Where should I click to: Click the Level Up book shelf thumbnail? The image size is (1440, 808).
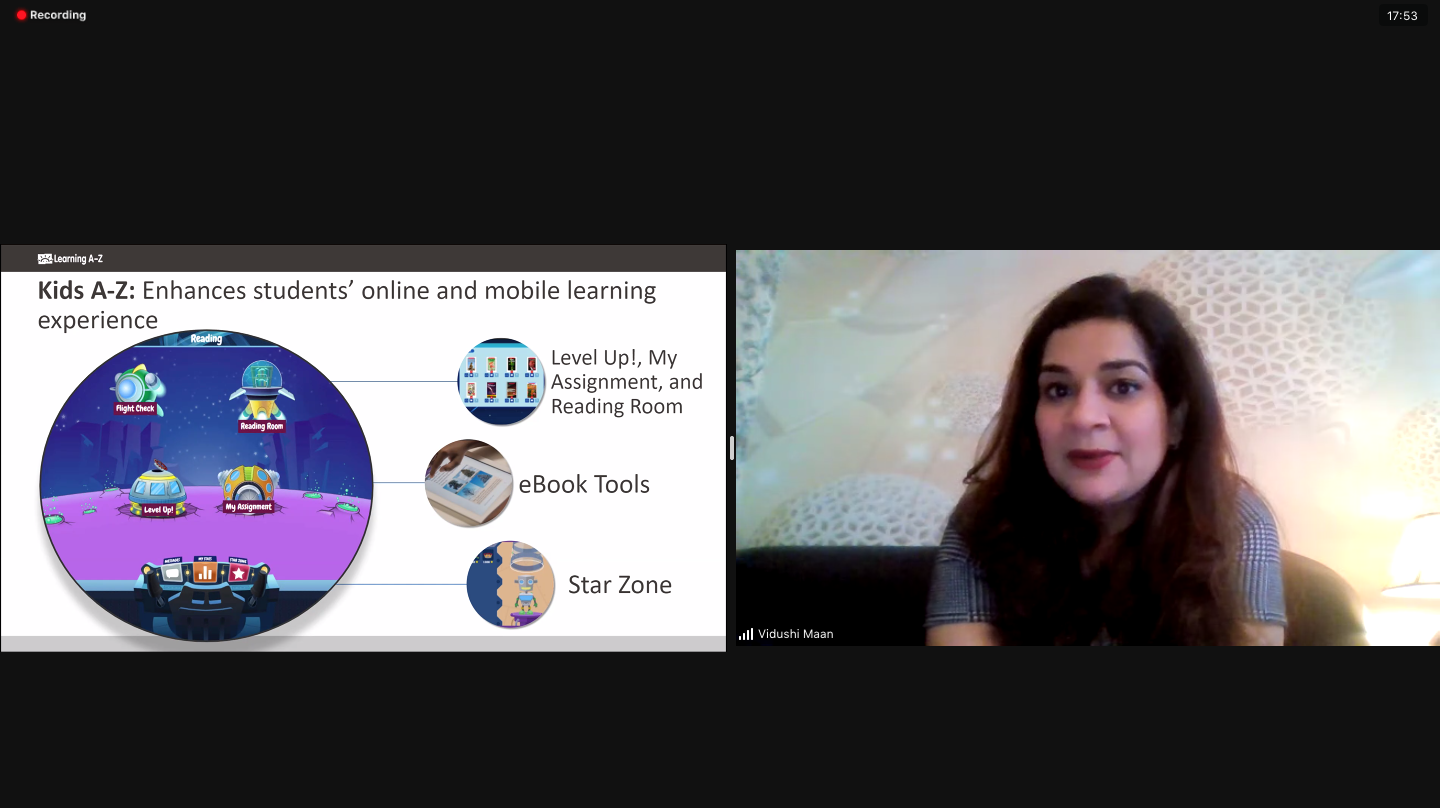(501, 381)
